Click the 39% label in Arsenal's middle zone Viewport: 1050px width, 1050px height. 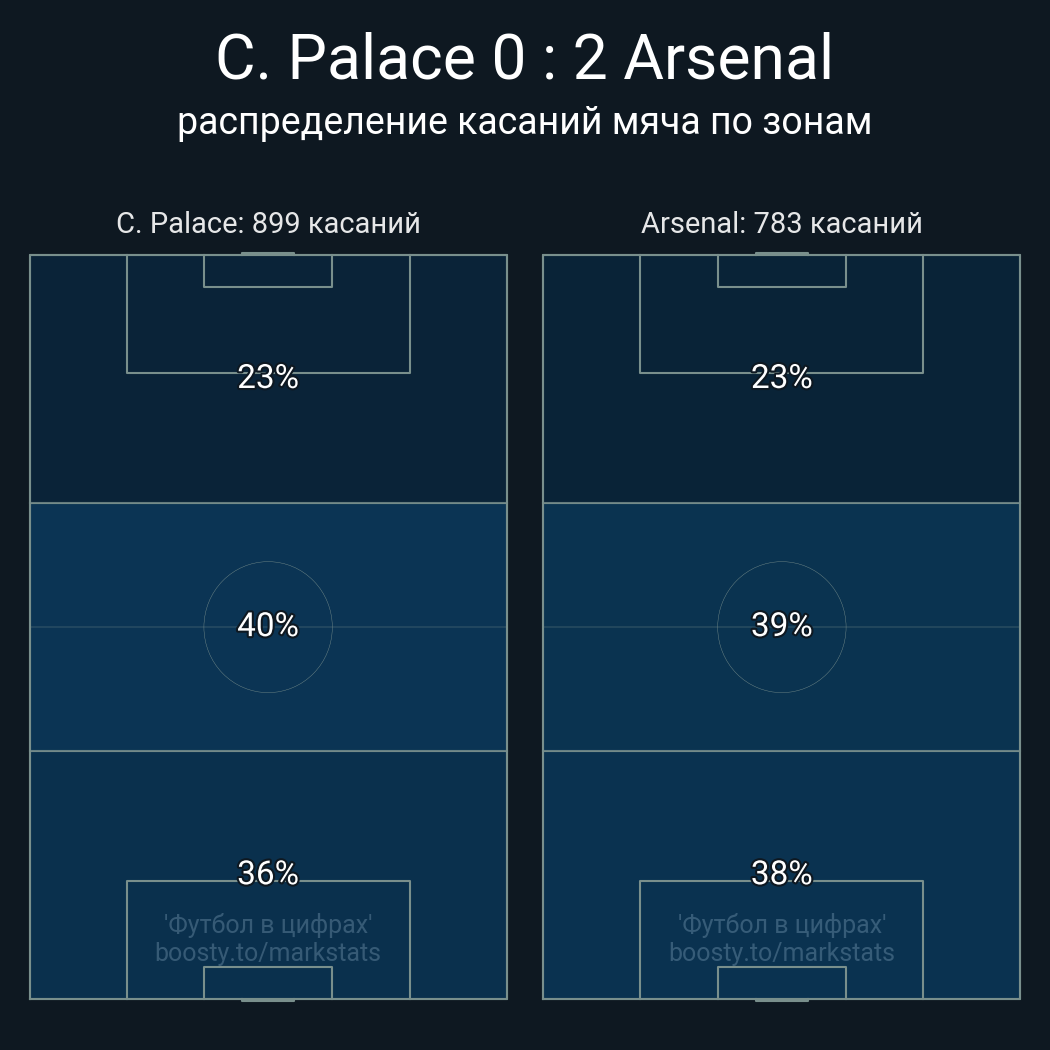tap(781, 625)
